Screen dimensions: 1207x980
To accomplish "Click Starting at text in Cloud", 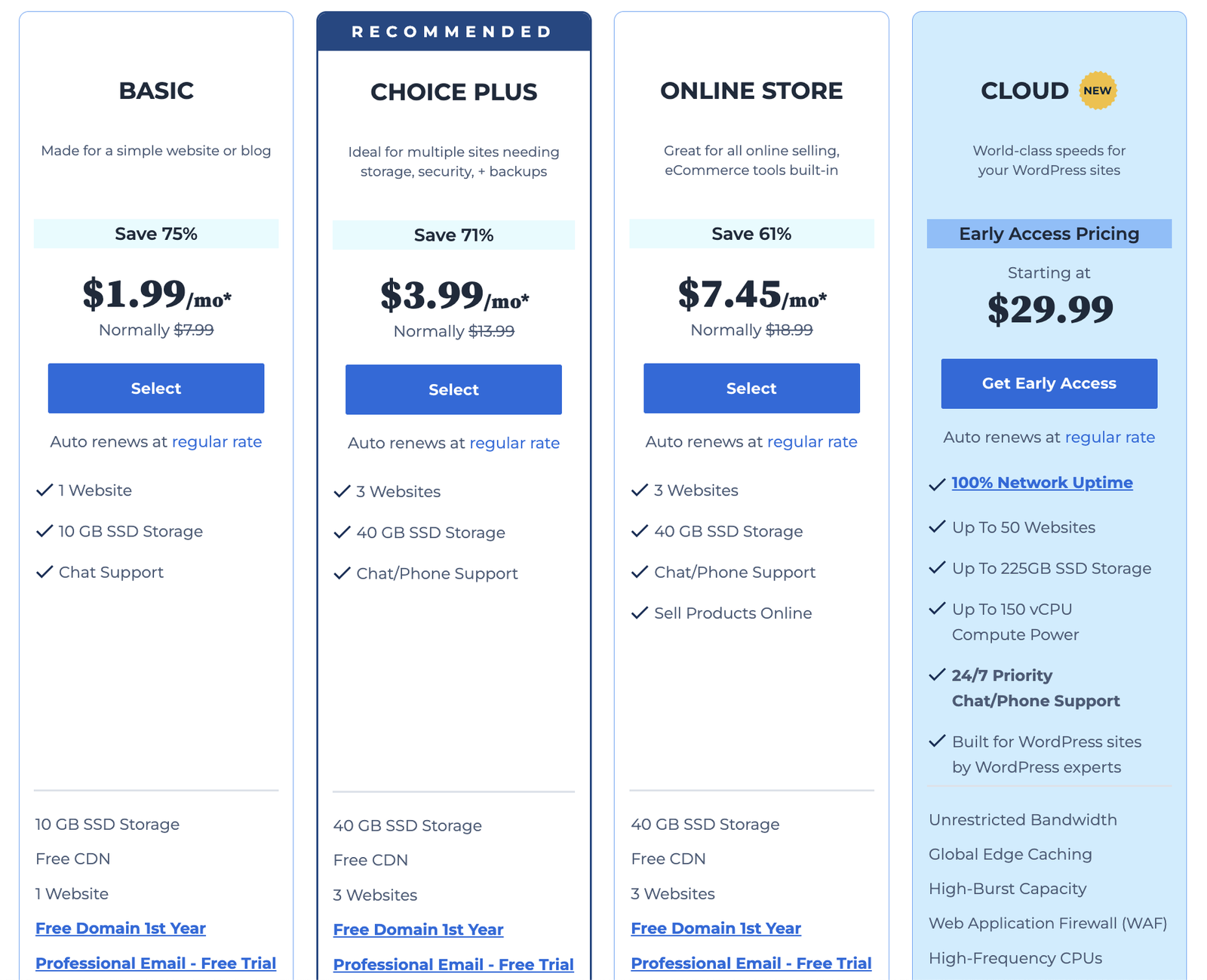I will (1049, 273).
